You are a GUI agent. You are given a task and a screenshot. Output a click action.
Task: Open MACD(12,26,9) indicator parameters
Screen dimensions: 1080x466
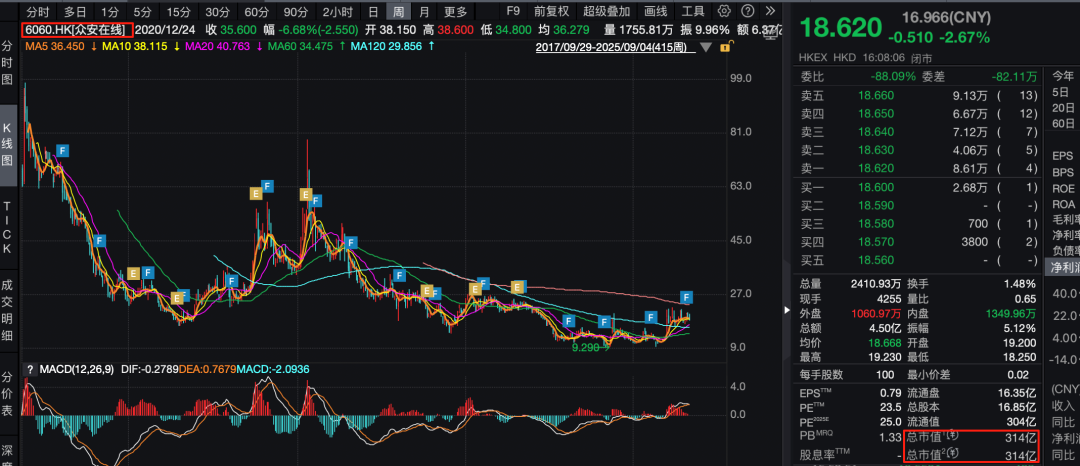point(77,370)
